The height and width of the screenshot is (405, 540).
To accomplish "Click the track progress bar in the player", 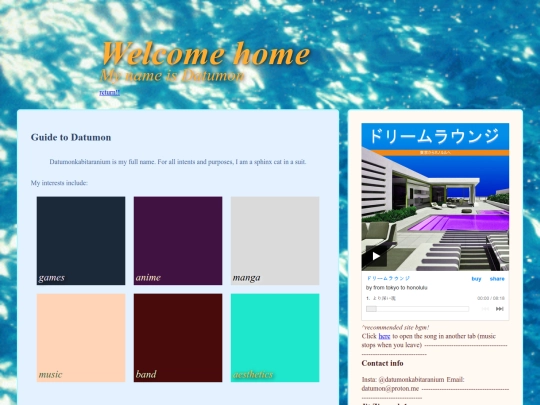I will (x=417, y=309).
